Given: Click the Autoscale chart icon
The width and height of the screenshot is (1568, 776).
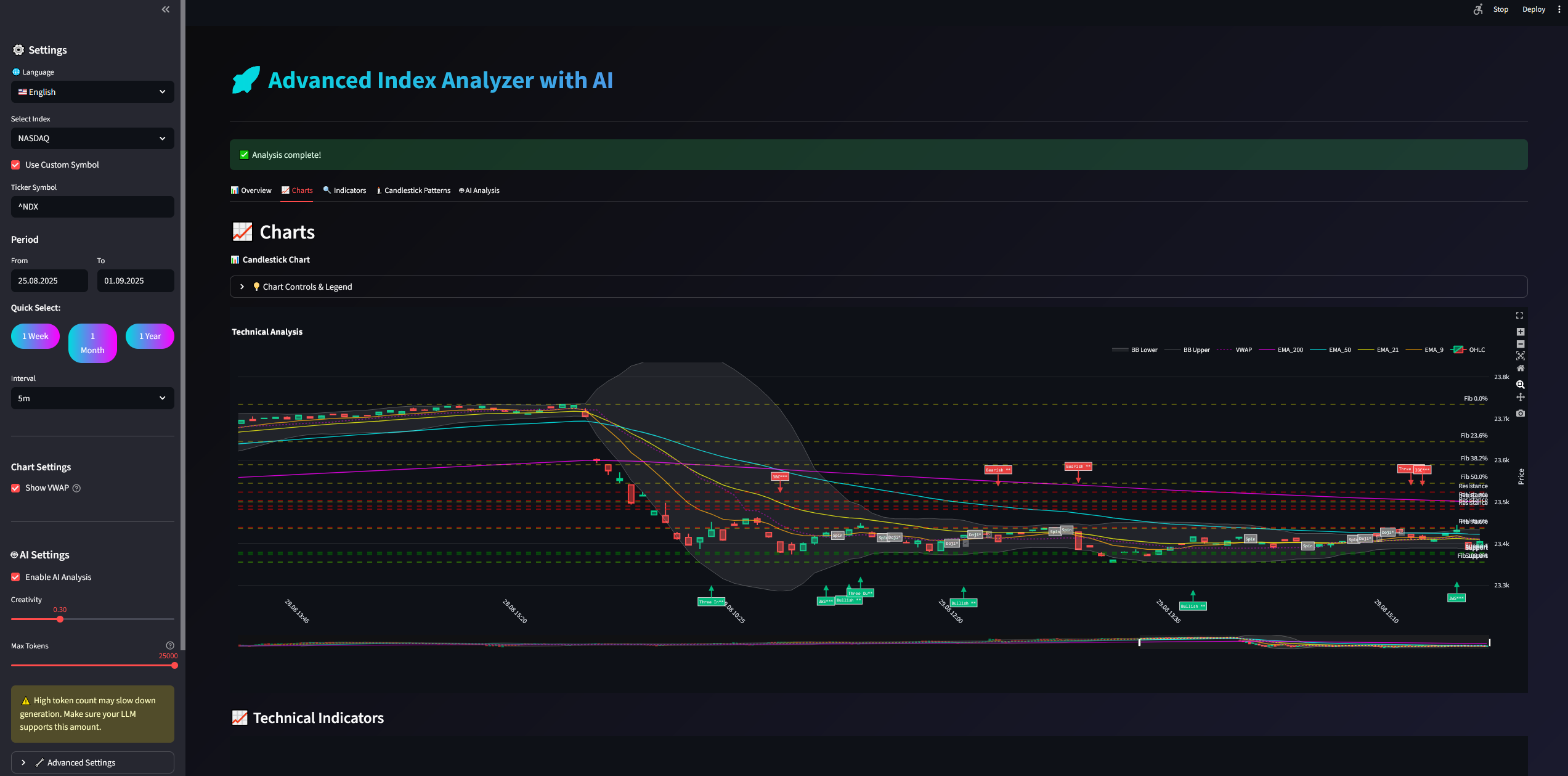Looking at the screenshot, I should coord(1521,356).
